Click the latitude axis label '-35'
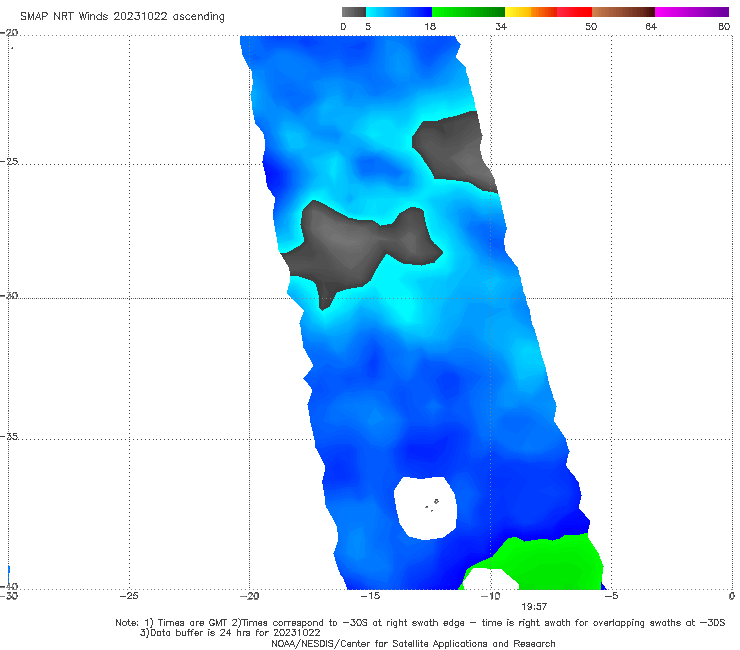The width and height of the screenshot is (740, 650). point(9,437)
